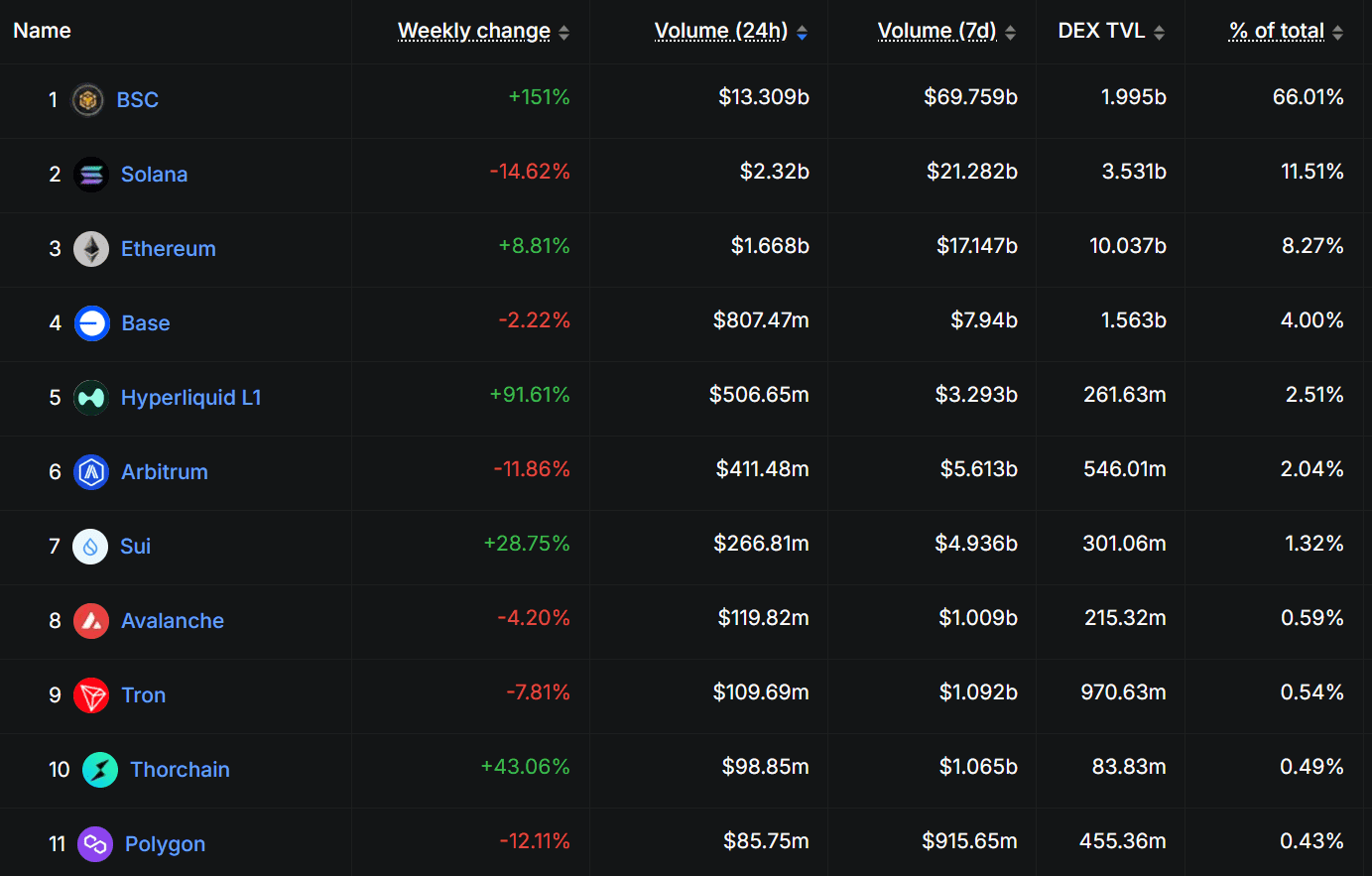The image size is (1372, 876).
Task: Click the sort arrows beside Volume (24h)
Action: 802,31
